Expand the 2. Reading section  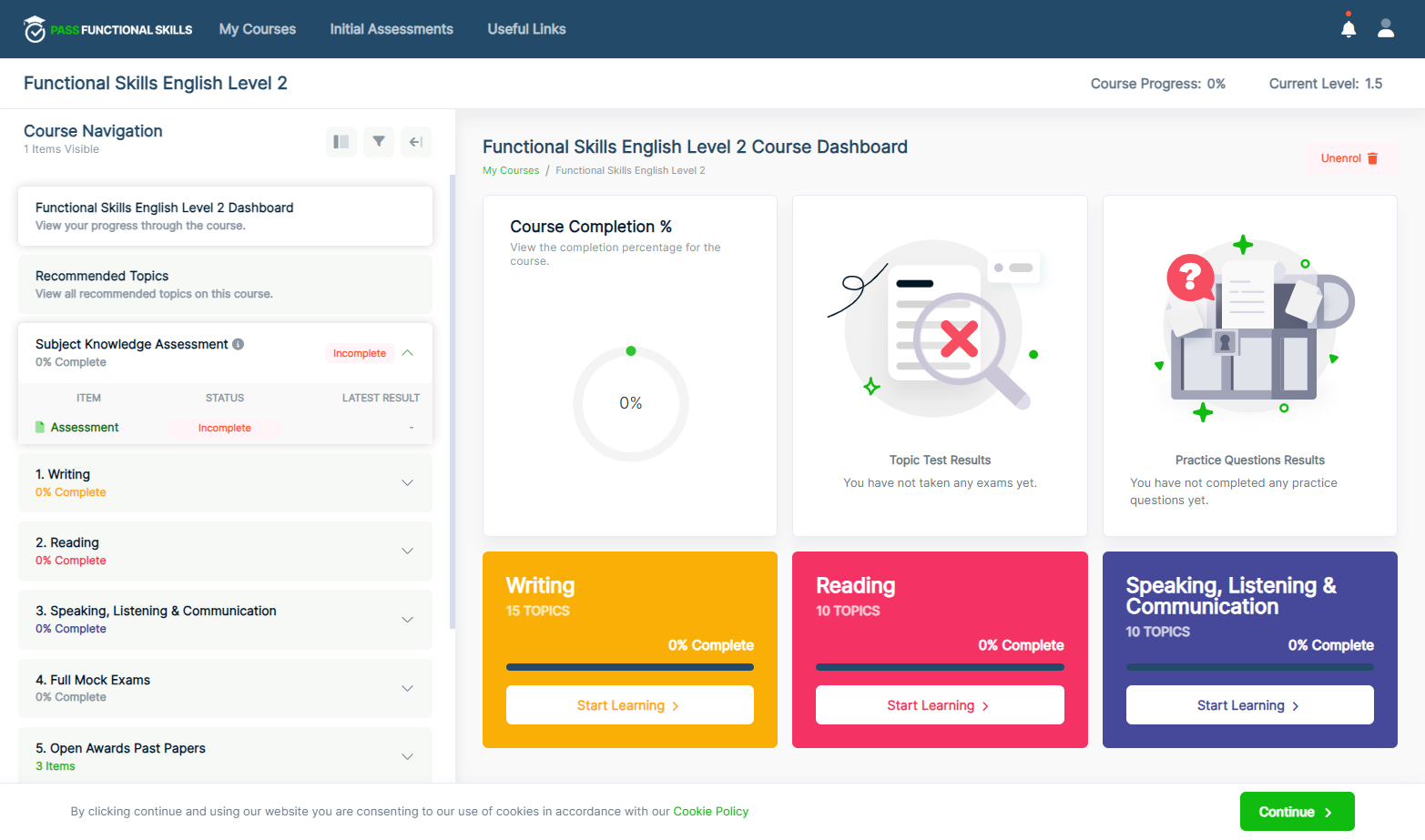click(x=408, y=552)
